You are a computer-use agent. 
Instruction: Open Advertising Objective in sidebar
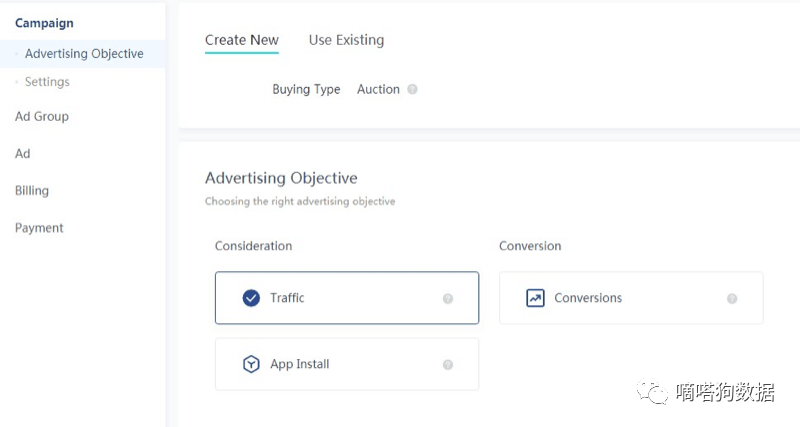(84, 54)
